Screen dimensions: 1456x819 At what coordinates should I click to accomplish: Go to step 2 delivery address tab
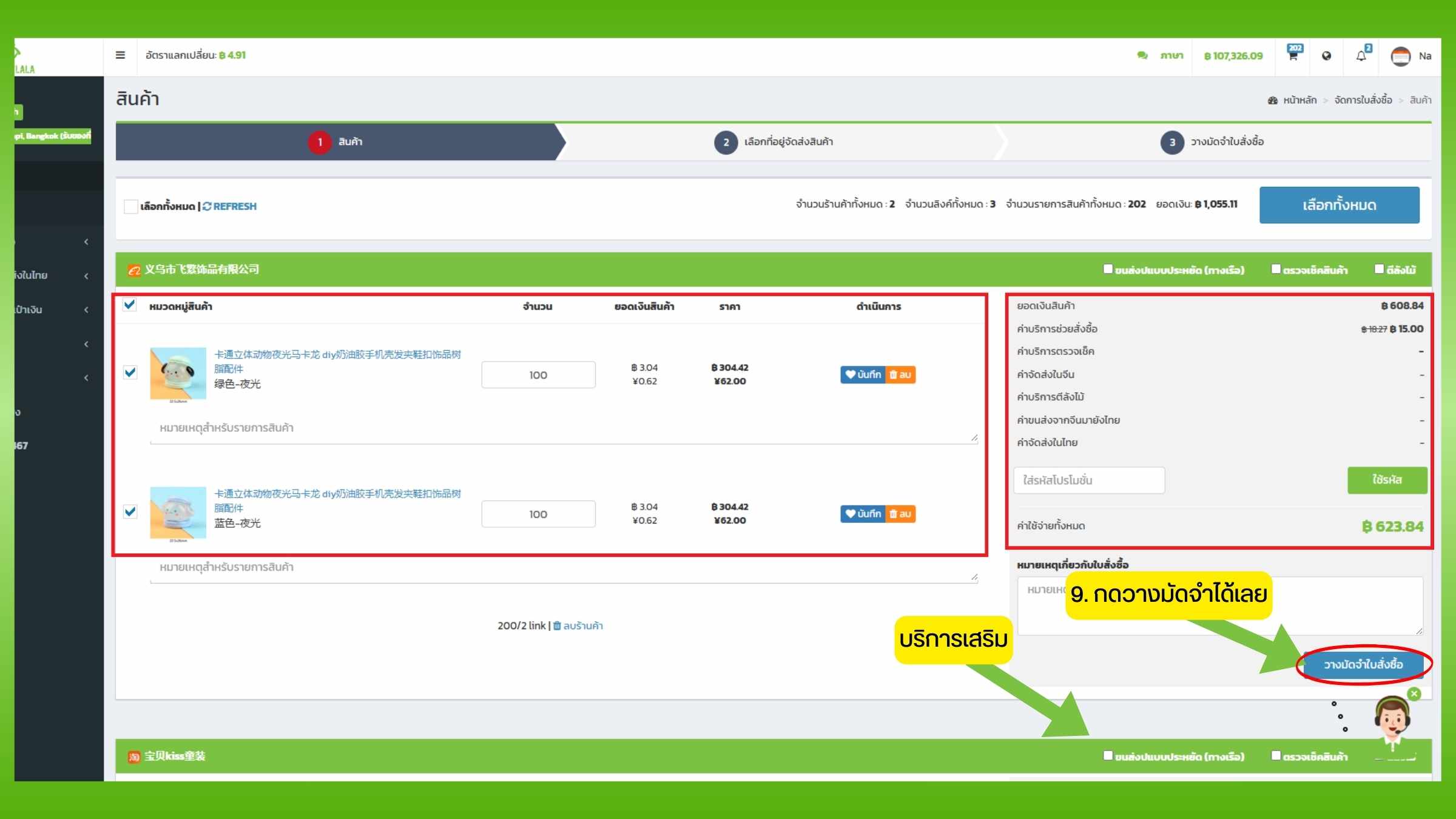774,142
